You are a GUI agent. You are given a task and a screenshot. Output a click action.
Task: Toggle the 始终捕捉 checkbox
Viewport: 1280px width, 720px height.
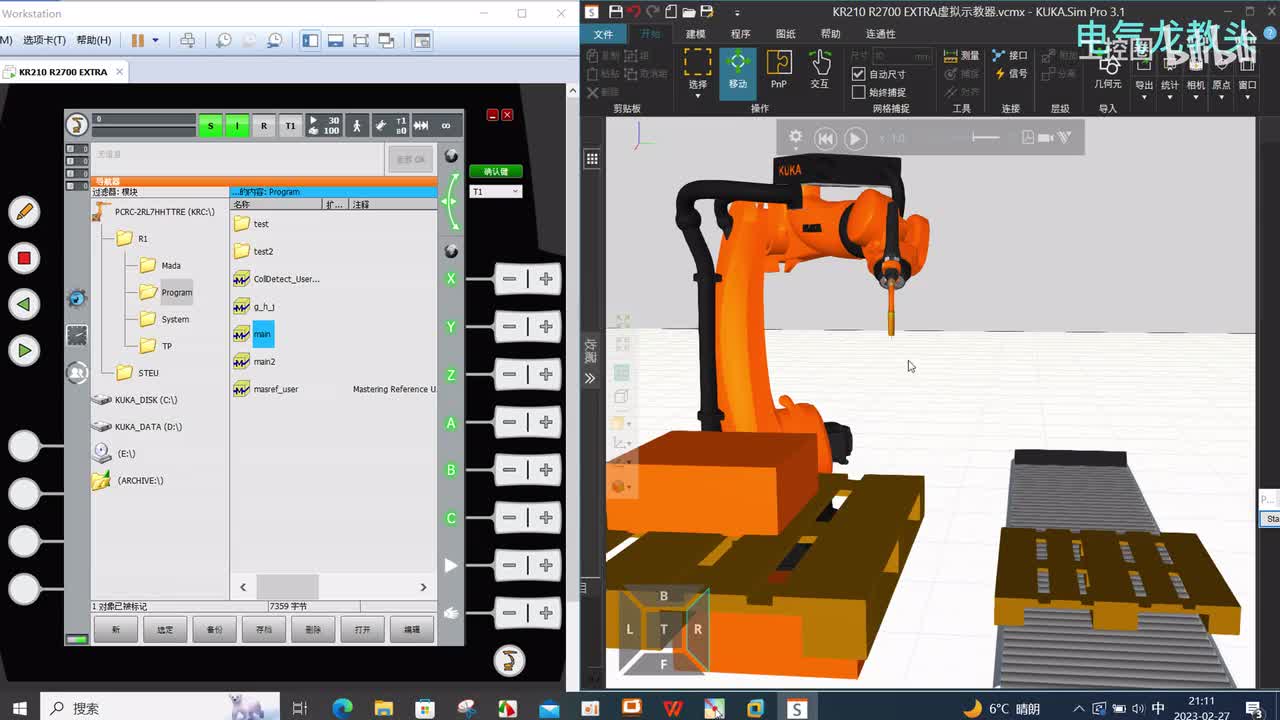click(x=858, y=92)
